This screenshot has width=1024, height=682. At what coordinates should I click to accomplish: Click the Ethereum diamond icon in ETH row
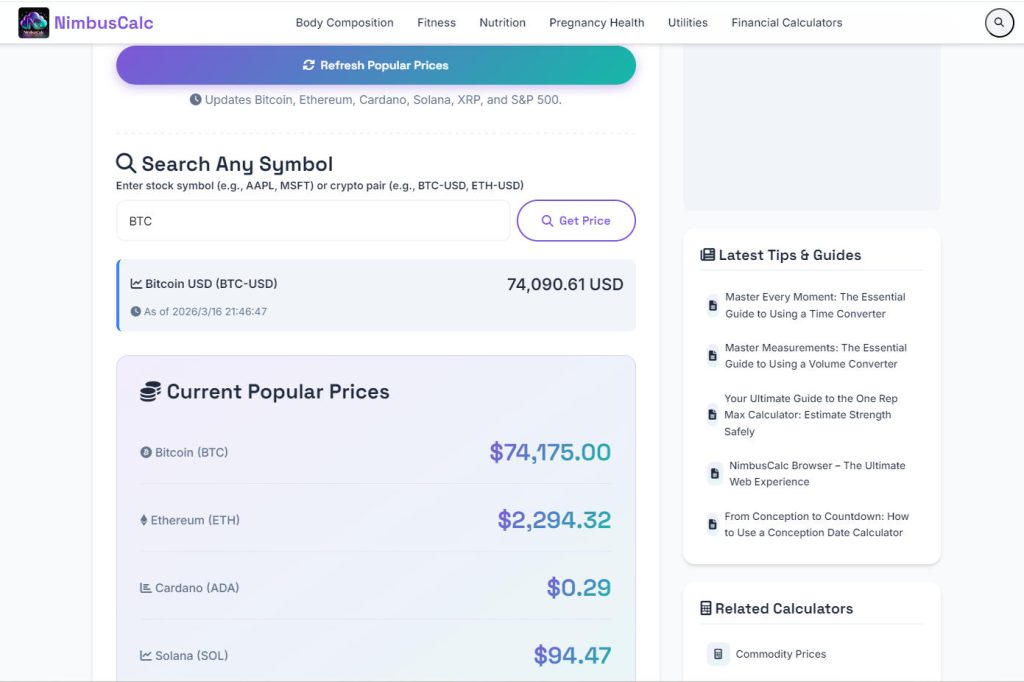coord(144,520)
